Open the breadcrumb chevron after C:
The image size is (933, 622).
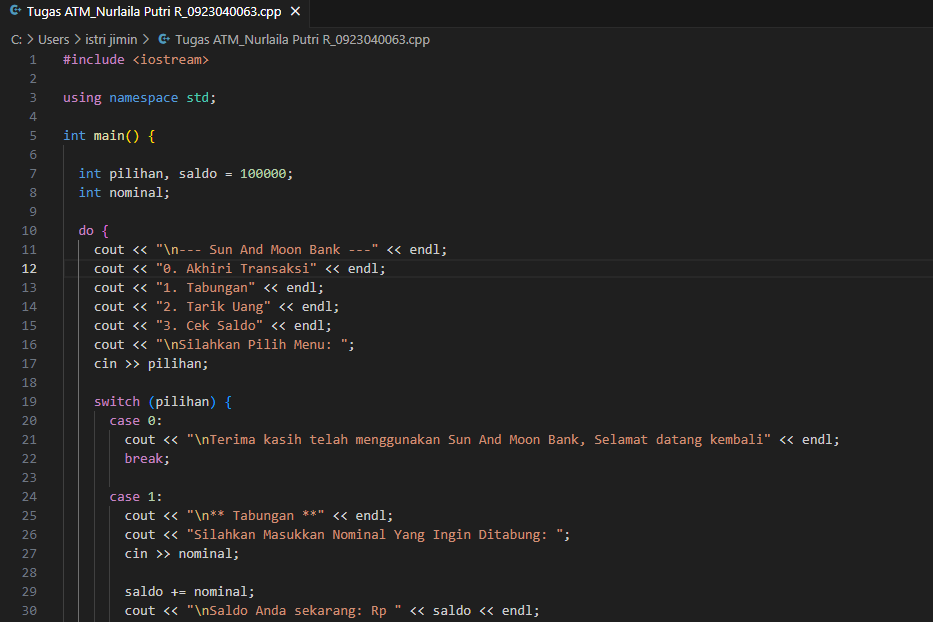point(28,39)
